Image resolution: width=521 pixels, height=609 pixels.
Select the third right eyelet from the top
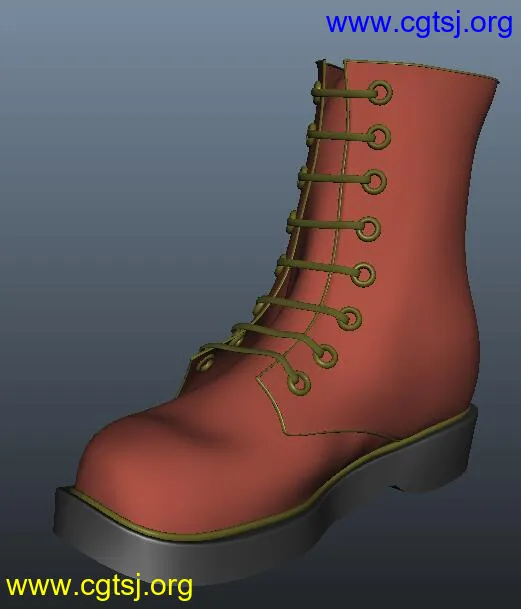374,181
